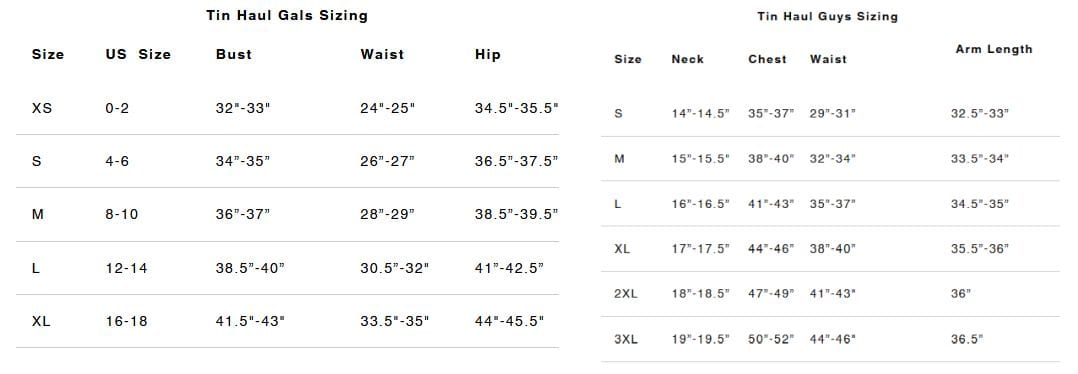1078x374 pixels.
Task: Select the 3XL row in Guys table
Action: (830, 339)
